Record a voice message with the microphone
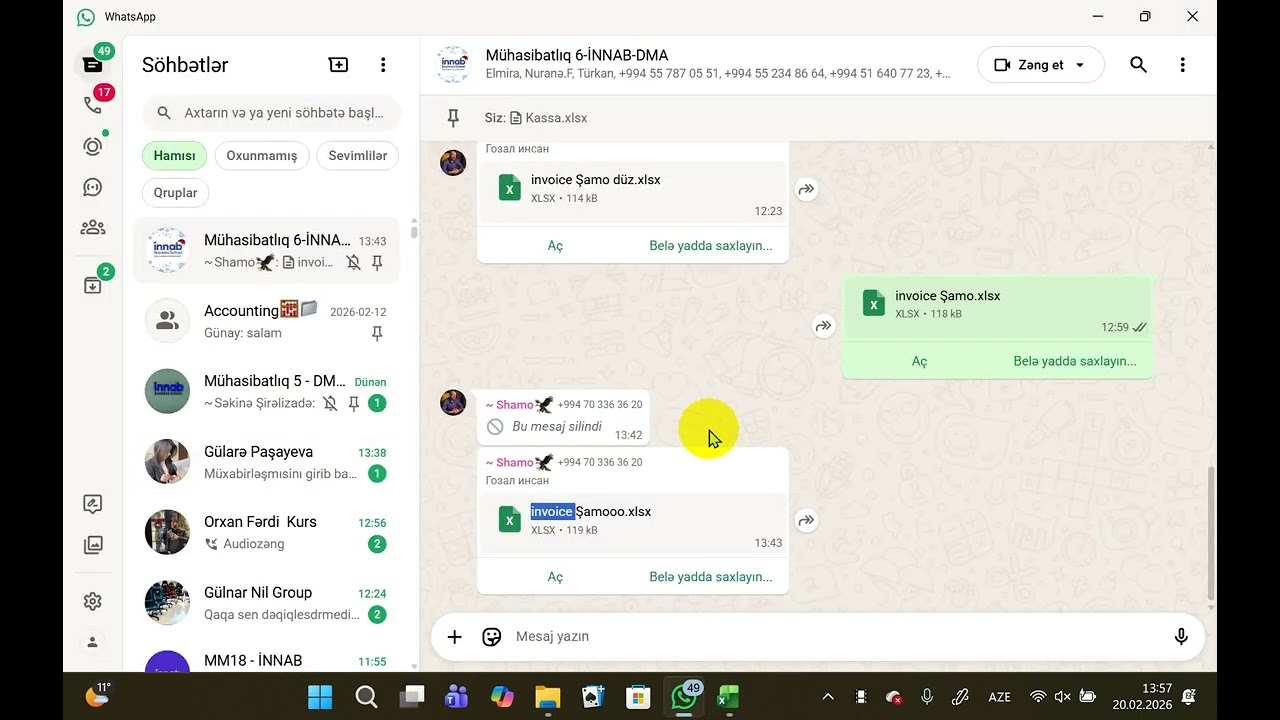The width and height of the screenshot is (1280, 720). [1181, 637]
